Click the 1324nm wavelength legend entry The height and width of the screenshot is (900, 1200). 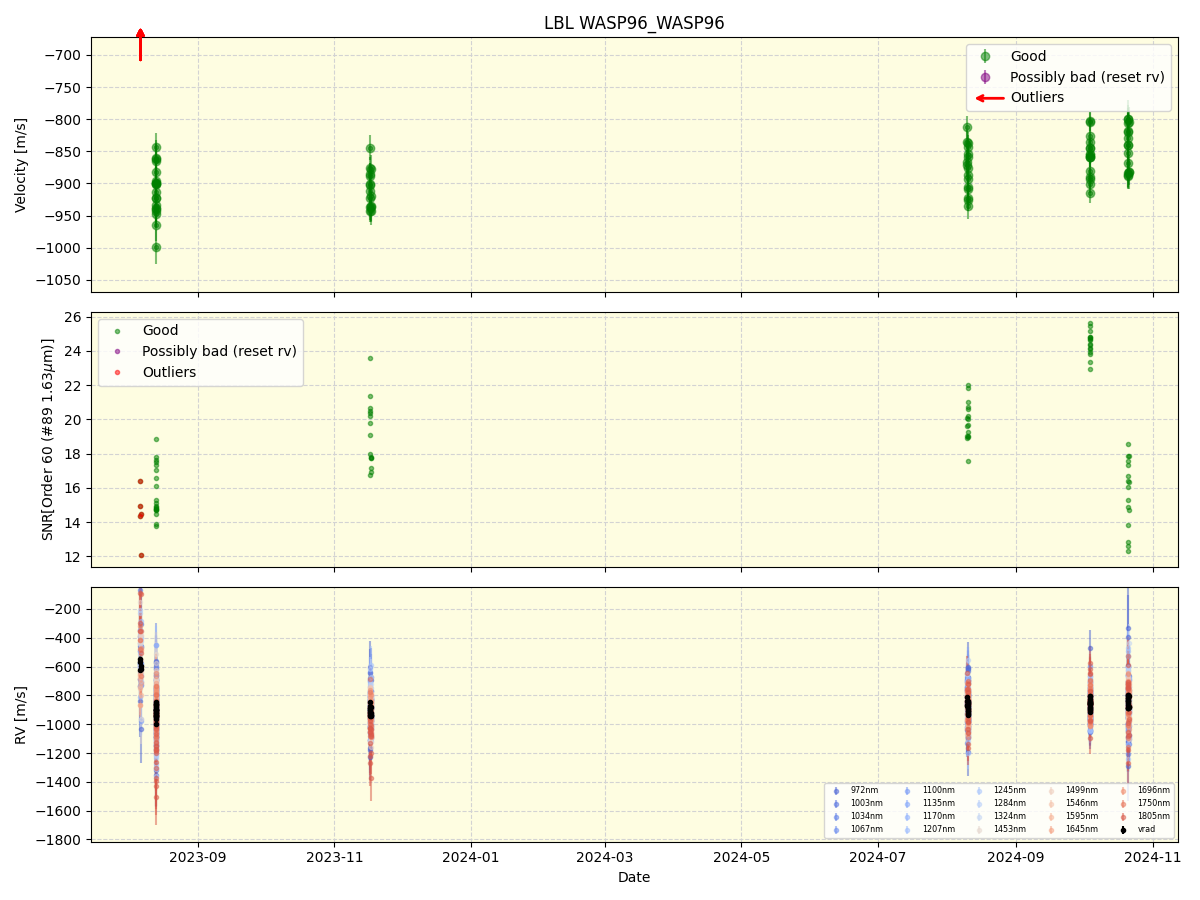pos(1010,816)
